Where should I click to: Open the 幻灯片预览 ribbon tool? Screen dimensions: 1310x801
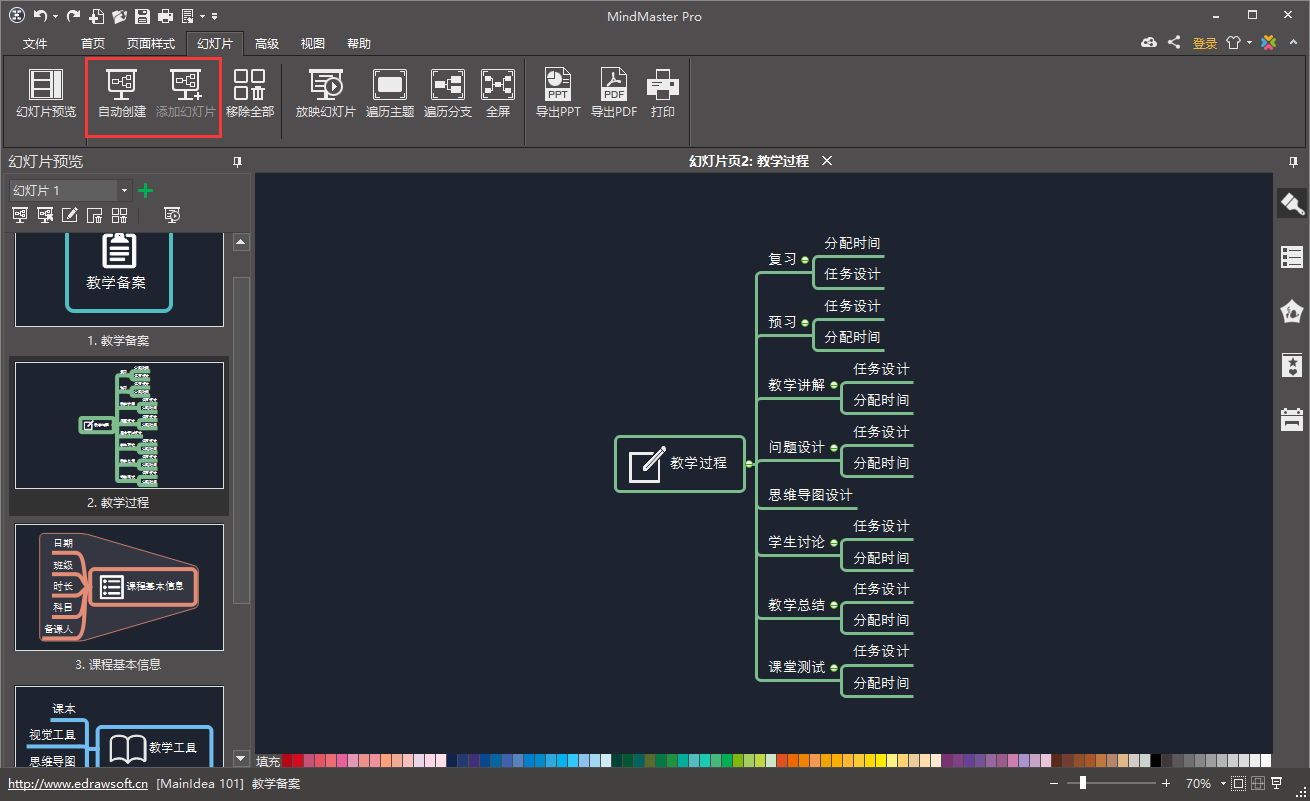pos(46,94)
